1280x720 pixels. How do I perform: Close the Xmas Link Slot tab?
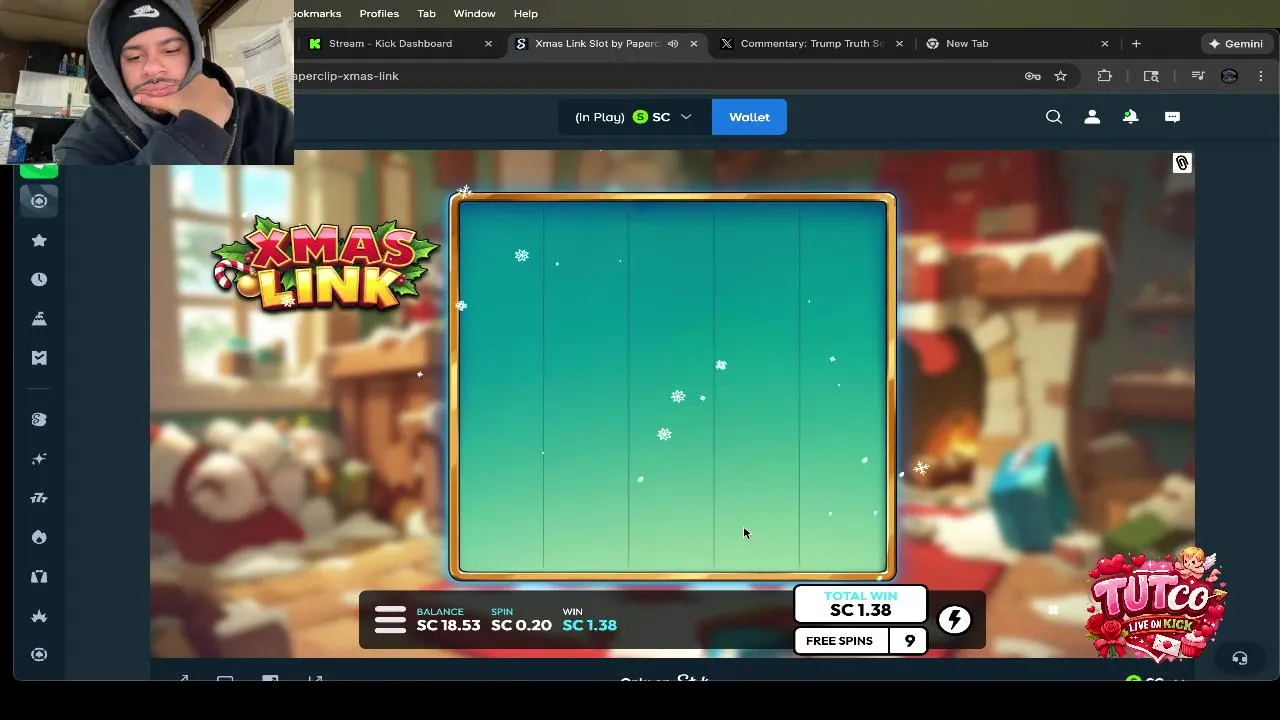pyautogui.click(x=694, y=44)
